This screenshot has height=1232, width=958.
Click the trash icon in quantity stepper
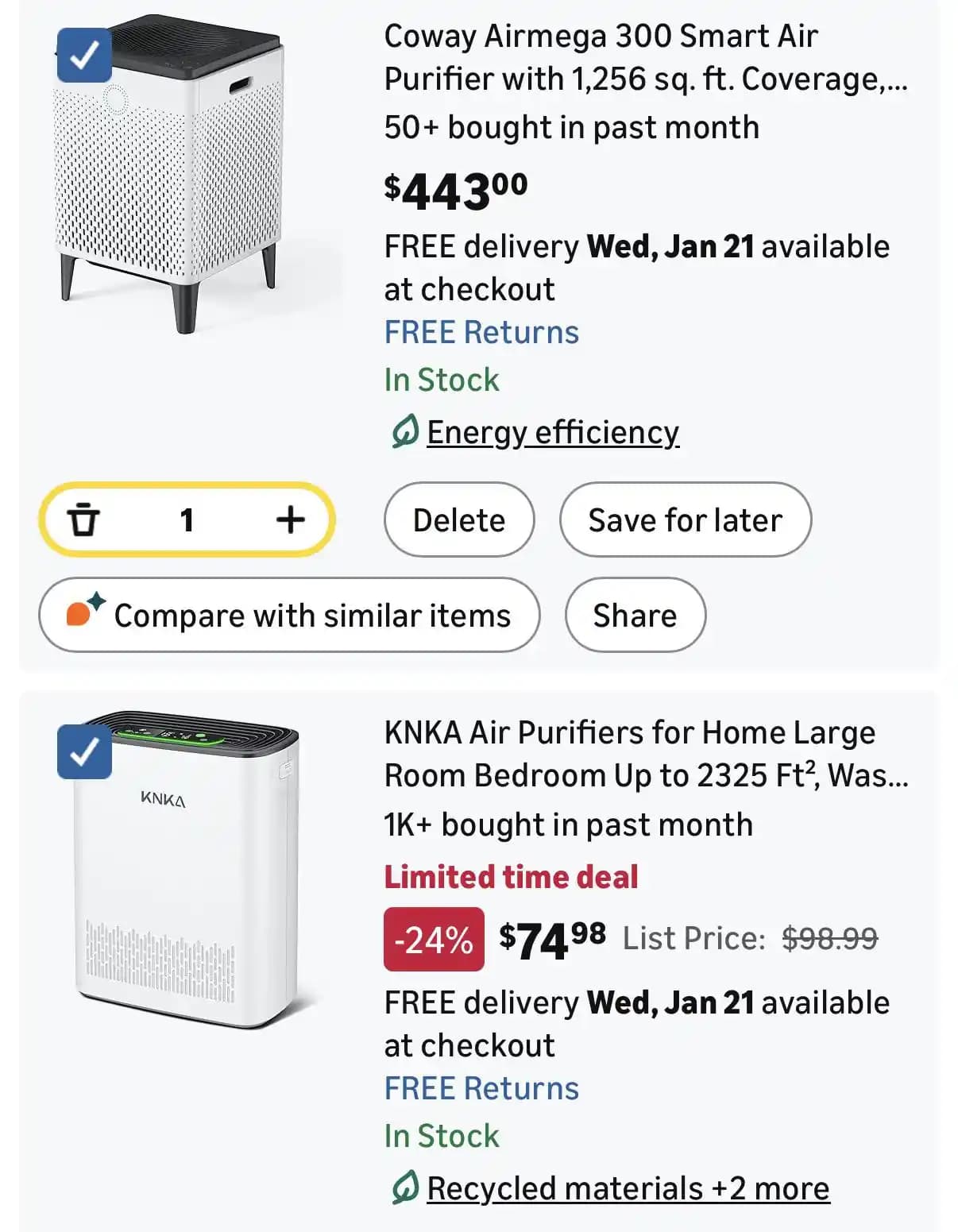83,520
